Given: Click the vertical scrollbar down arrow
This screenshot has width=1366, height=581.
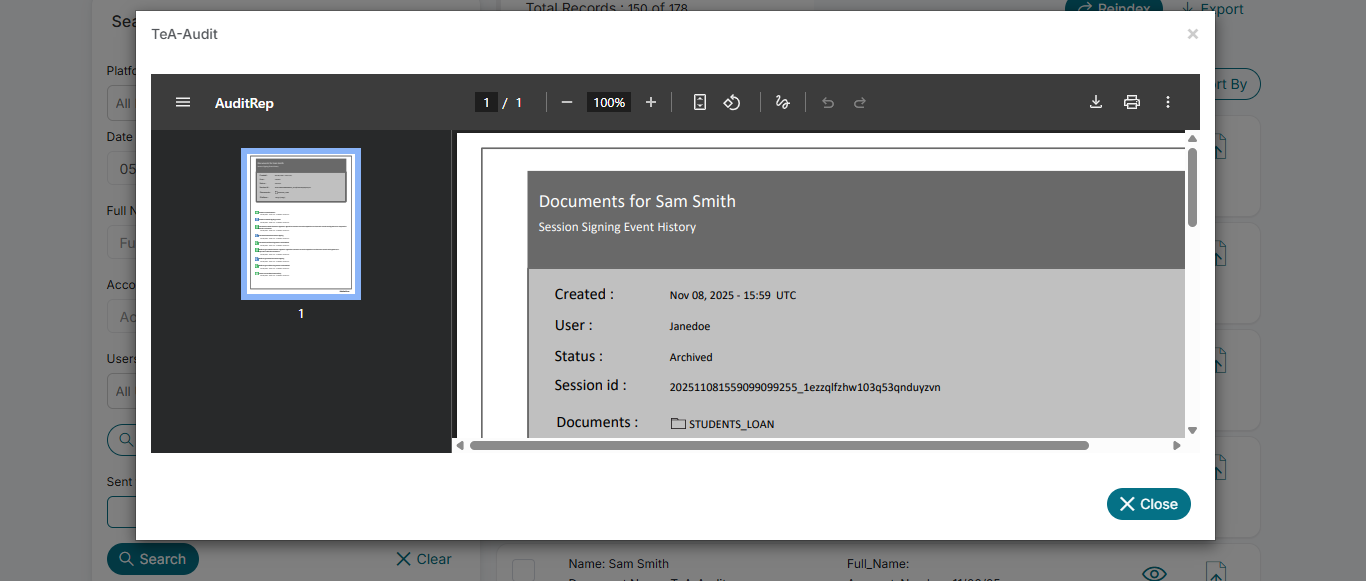Looking at the screenshot, I should tap(1192, 430).
